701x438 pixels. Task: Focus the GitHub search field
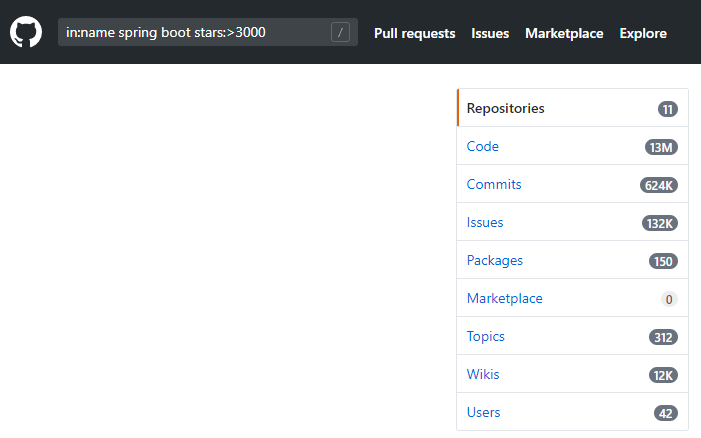(x=207, y=32)
